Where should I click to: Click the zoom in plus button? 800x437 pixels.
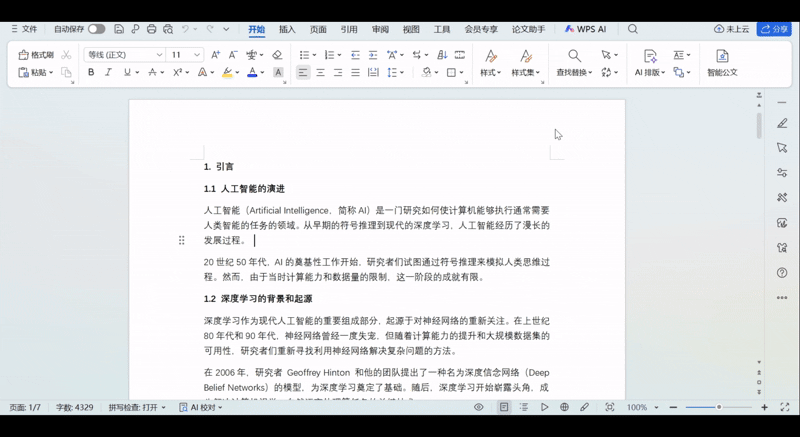(x=764, y=407)
